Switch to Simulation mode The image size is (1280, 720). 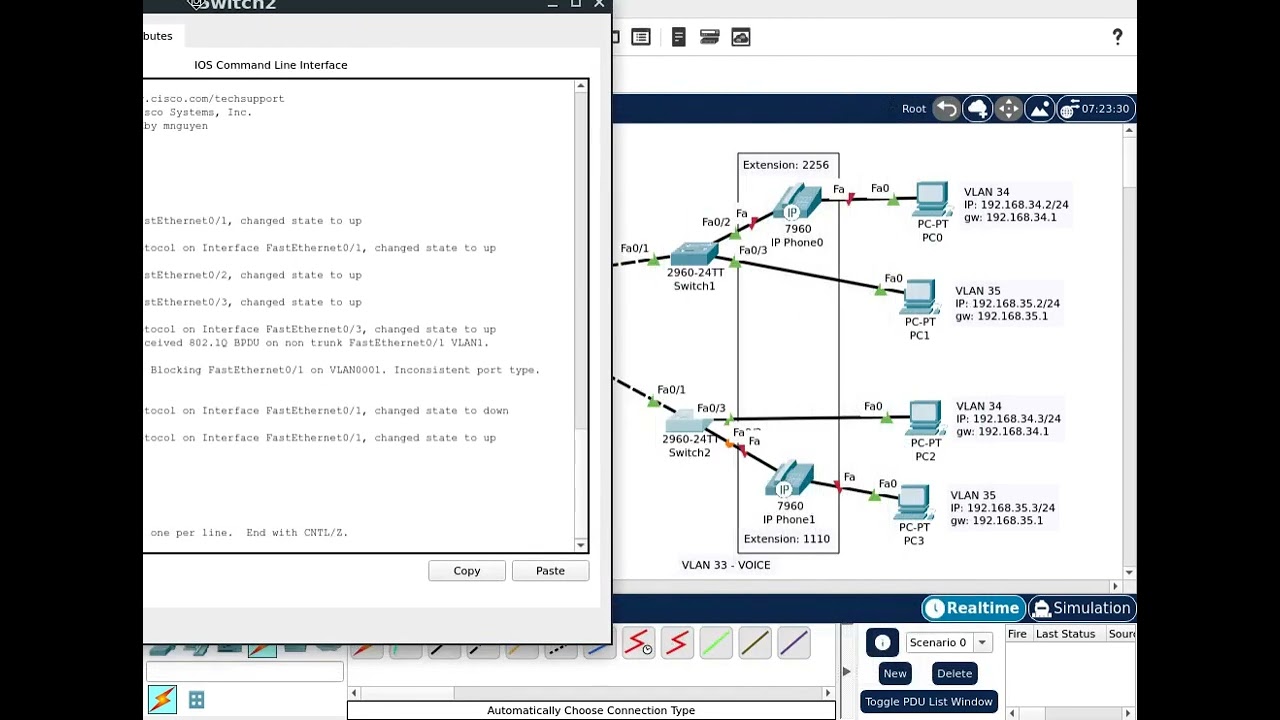1082,608
